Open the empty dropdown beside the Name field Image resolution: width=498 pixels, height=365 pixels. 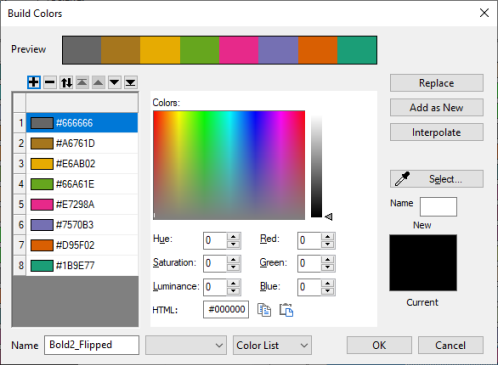(x=186, y=345)
